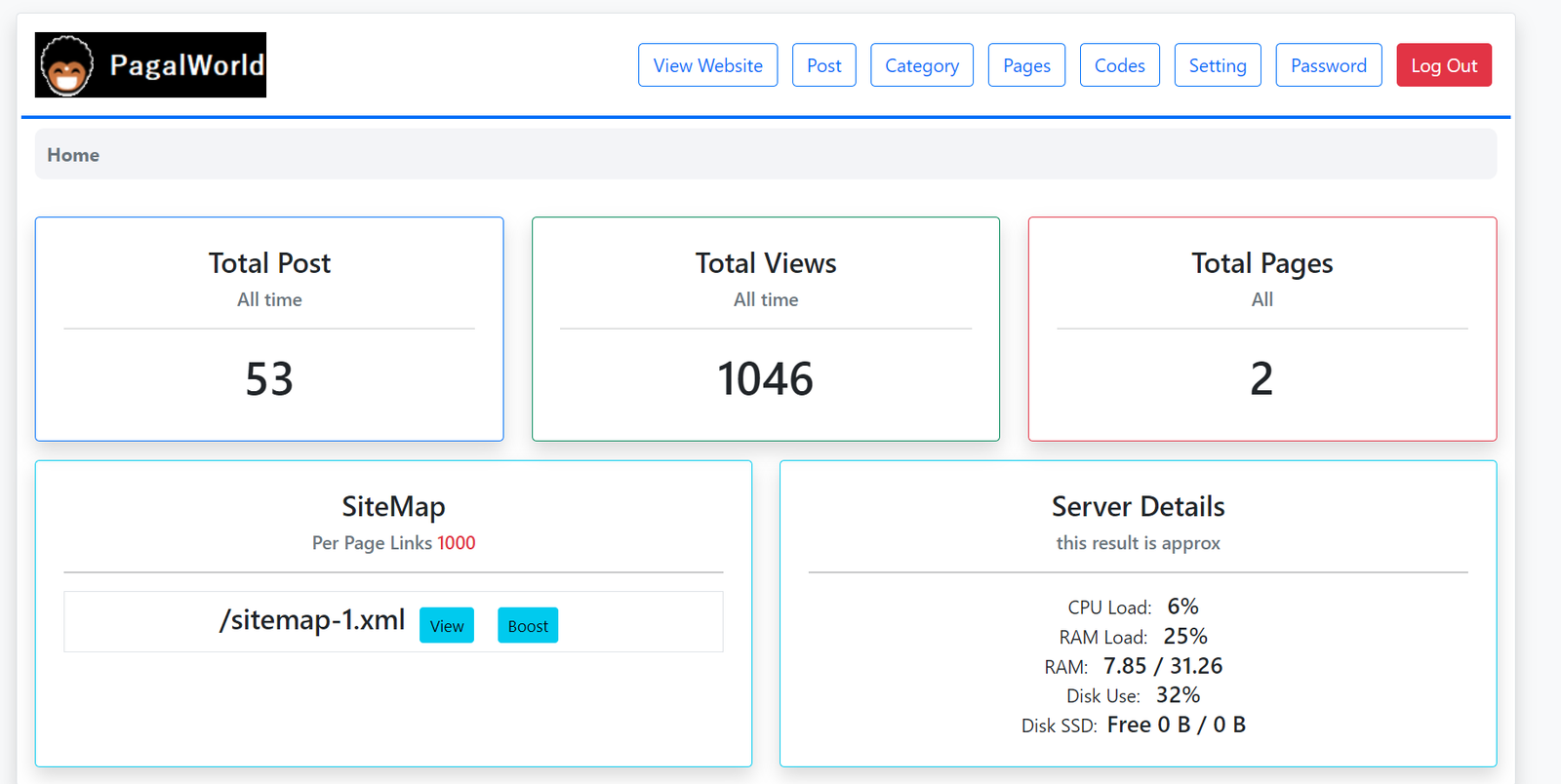Navigate to Pages in the navbar
Image resolution: width=1561 pixels, height=784 pixels.
coord(1026,65)
